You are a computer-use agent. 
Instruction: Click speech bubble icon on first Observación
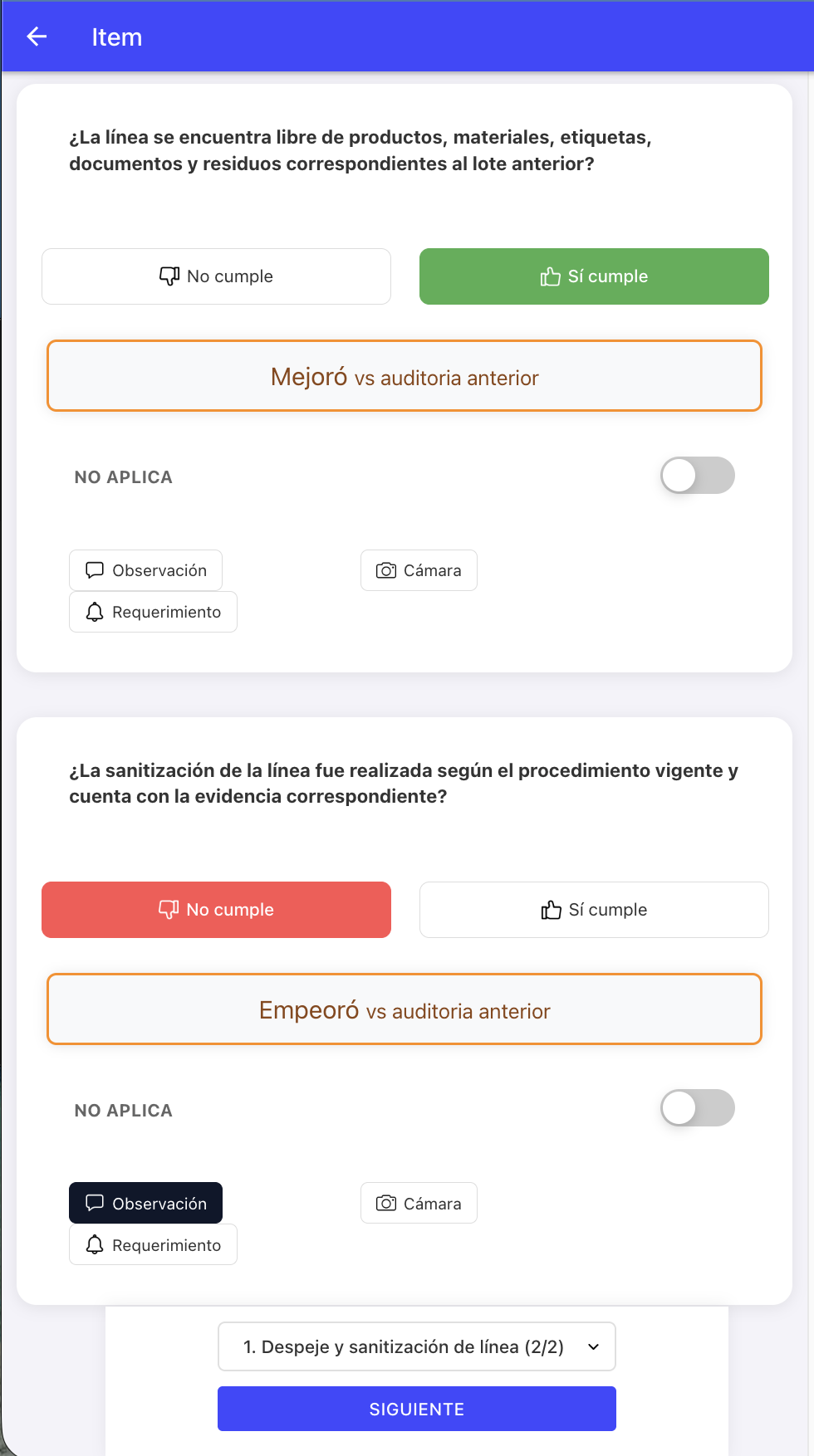(x=95, y=570)
